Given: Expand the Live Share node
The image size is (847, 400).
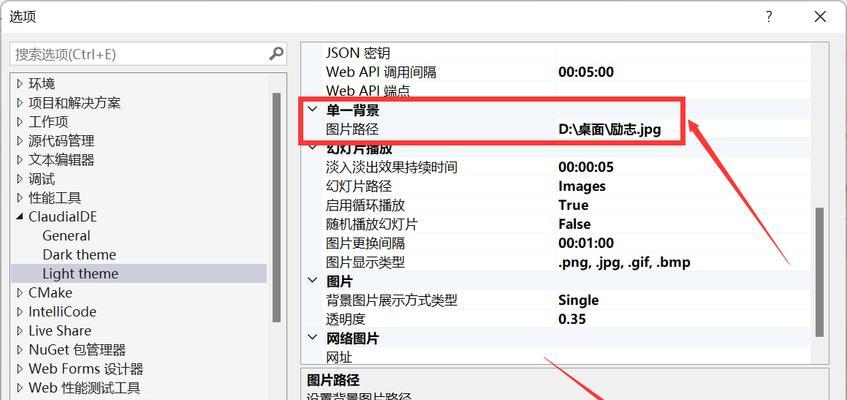Looking at the screenshot, I should point(19,331).
